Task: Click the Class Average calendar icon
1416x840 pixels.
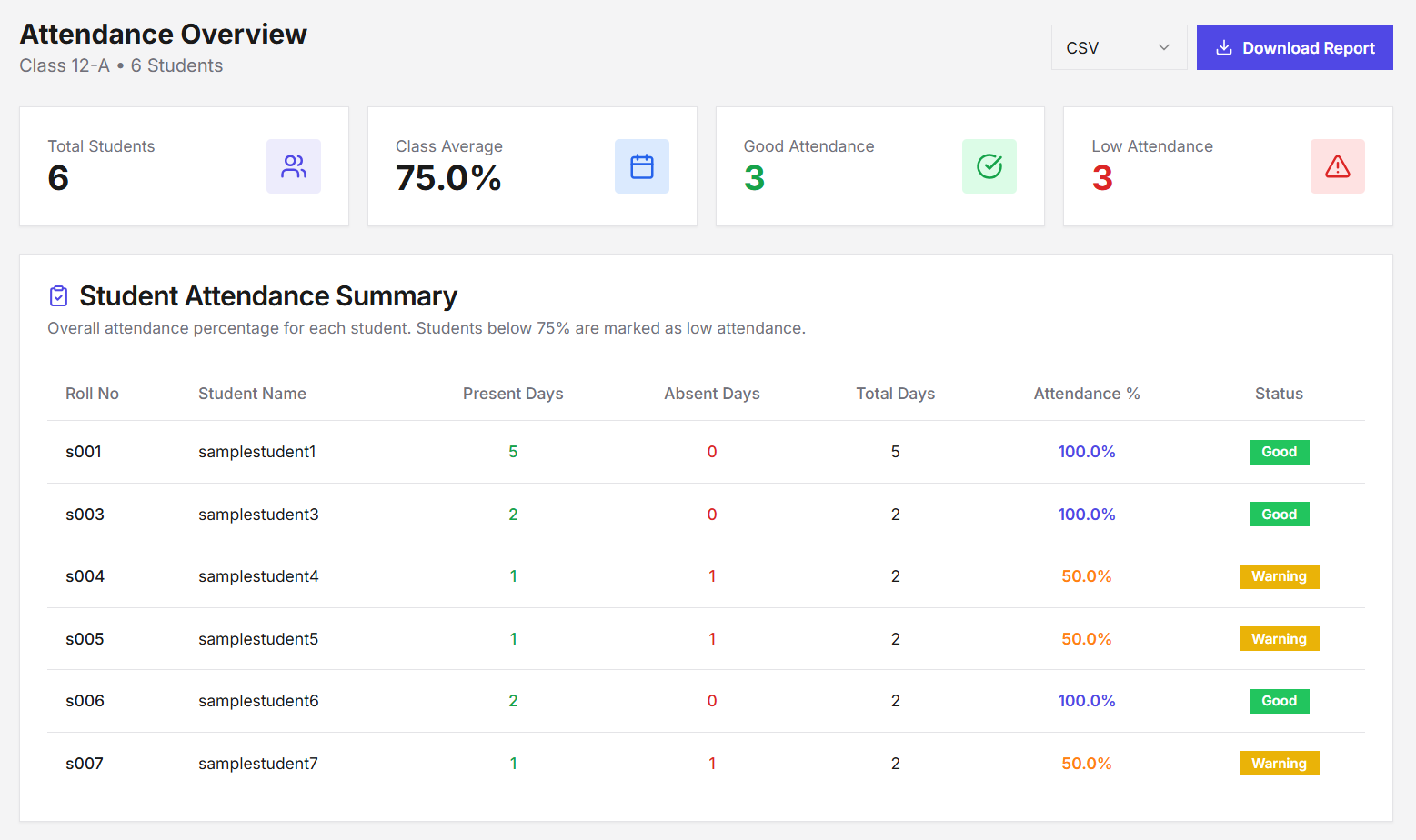Action: 642,166
